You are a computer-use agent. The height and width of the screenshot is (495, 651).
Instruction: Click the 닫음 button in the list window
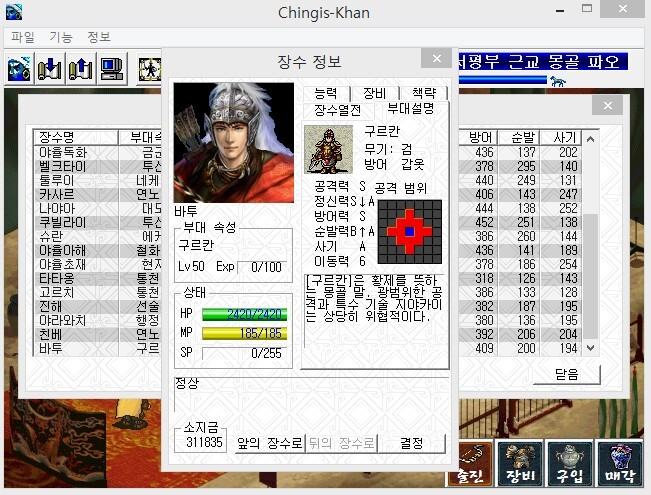pos(567,375)
